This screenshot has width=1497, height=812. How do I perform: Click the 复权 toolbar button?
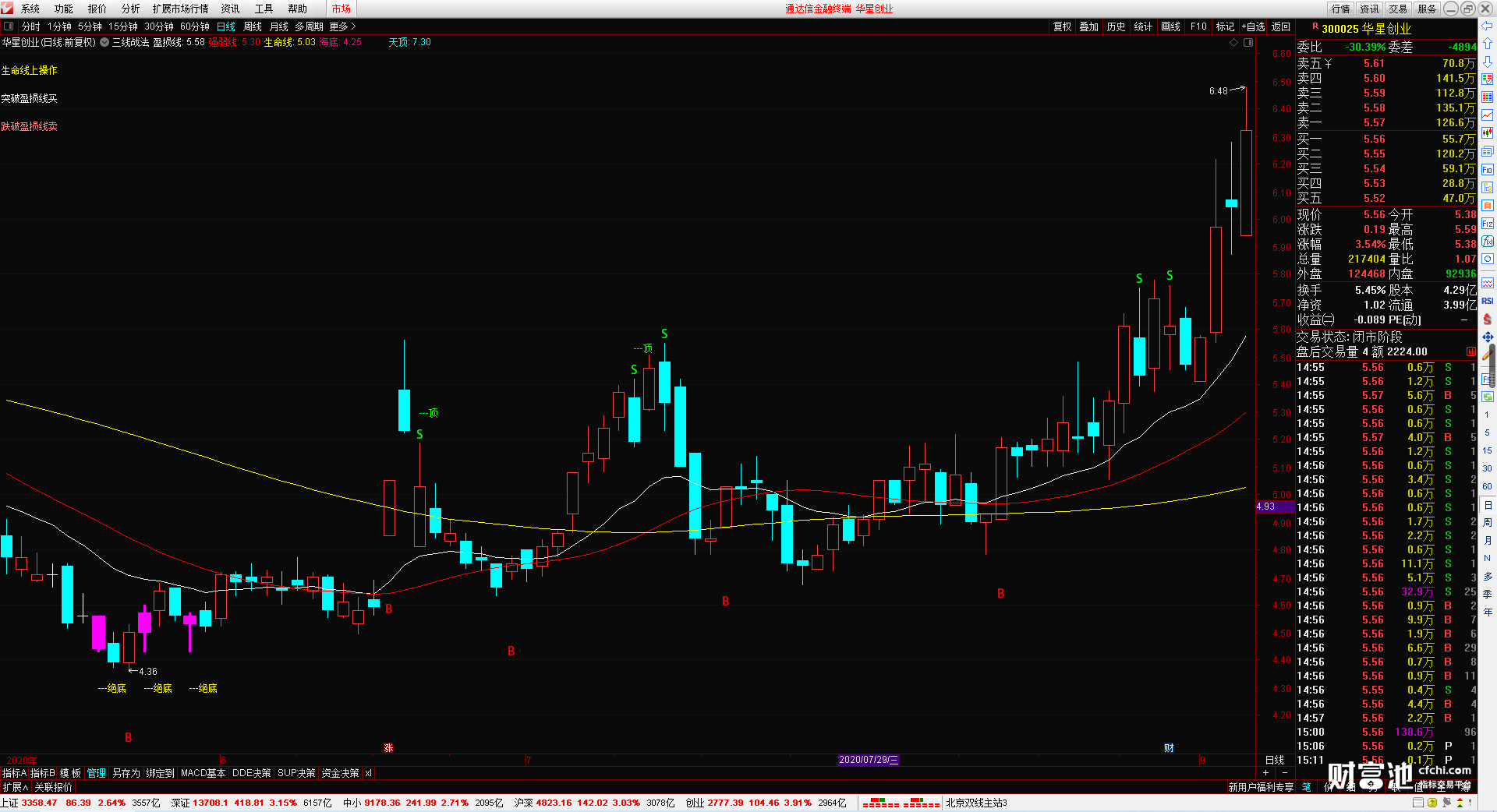tap(1063, 26)
